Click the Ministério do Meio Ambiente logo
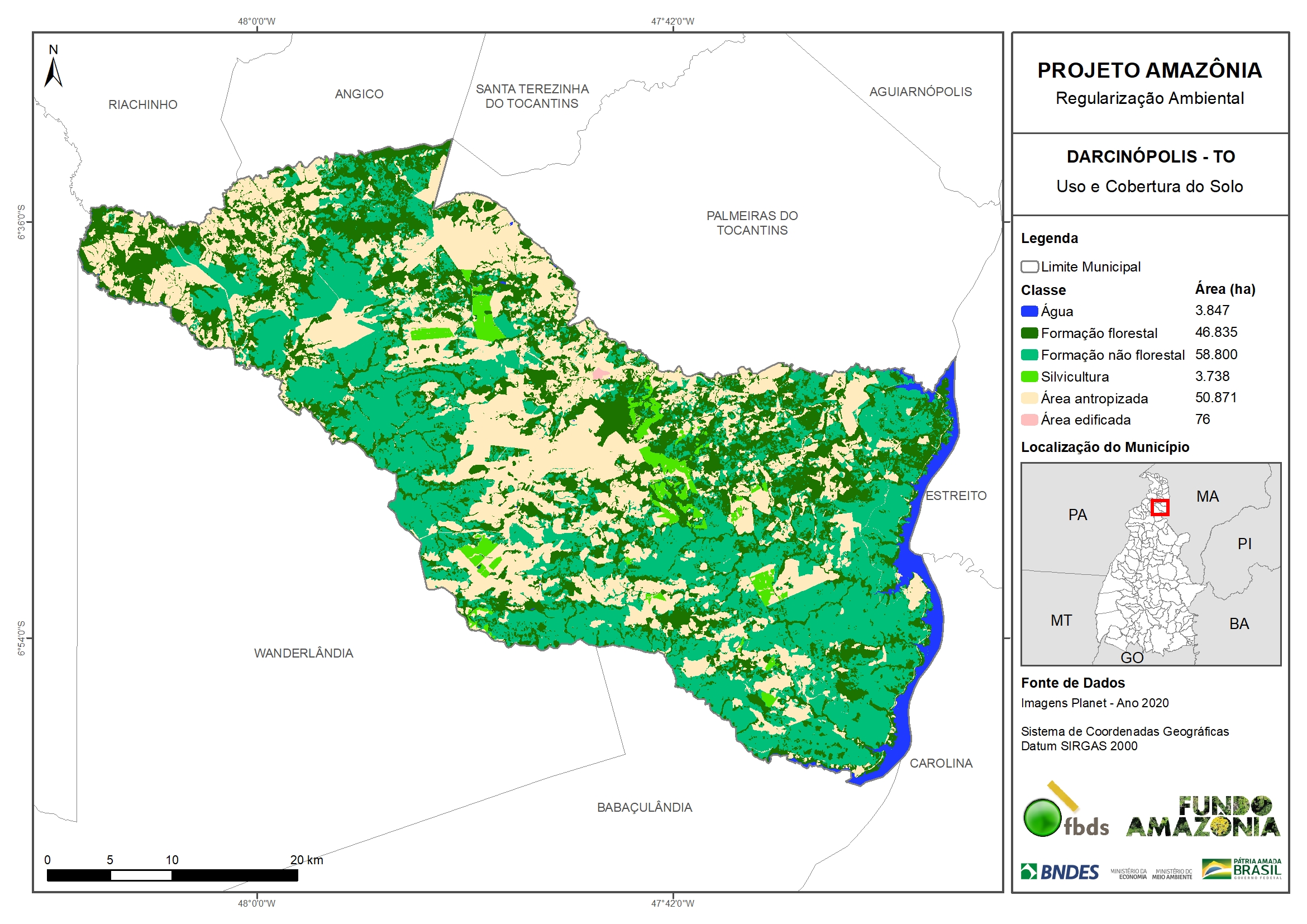Screen dimensions: 1307x924 point(1171,874)
